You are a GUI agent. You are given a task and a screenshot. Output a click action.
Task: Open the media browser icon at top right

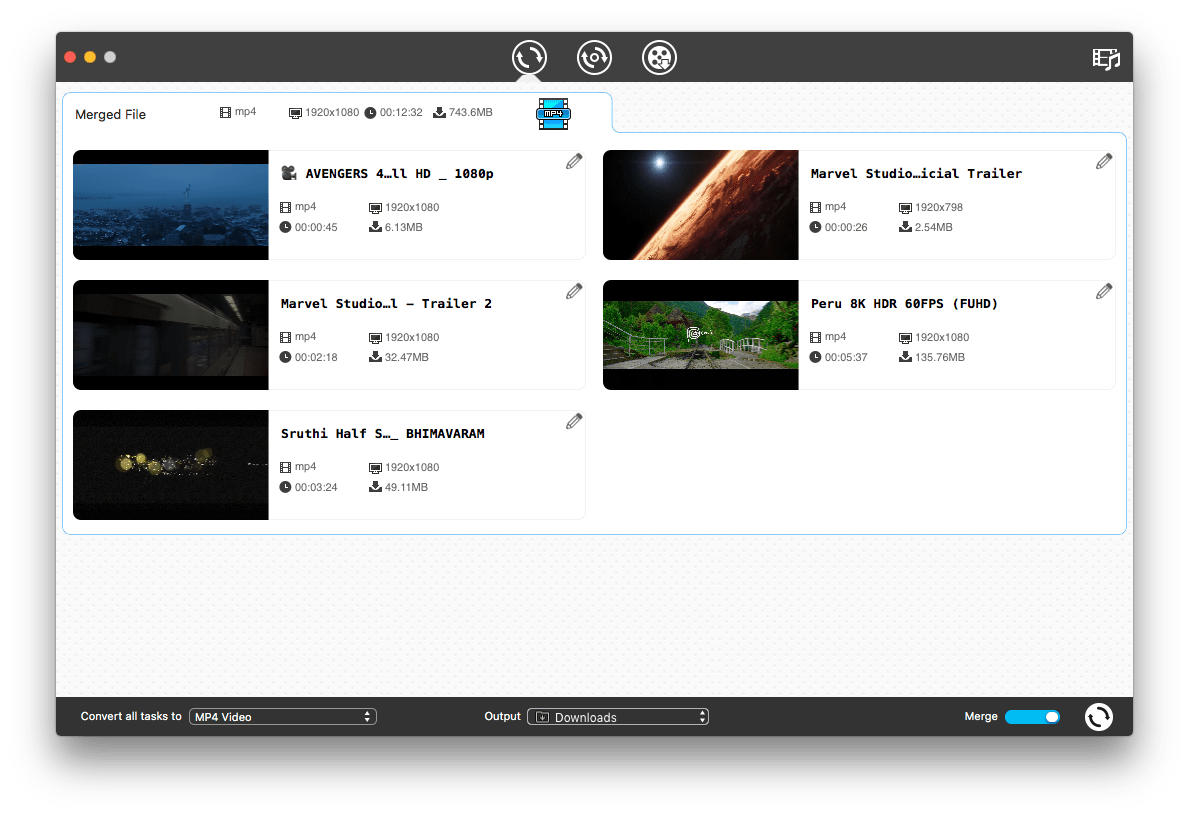(x=1106, y=58)
